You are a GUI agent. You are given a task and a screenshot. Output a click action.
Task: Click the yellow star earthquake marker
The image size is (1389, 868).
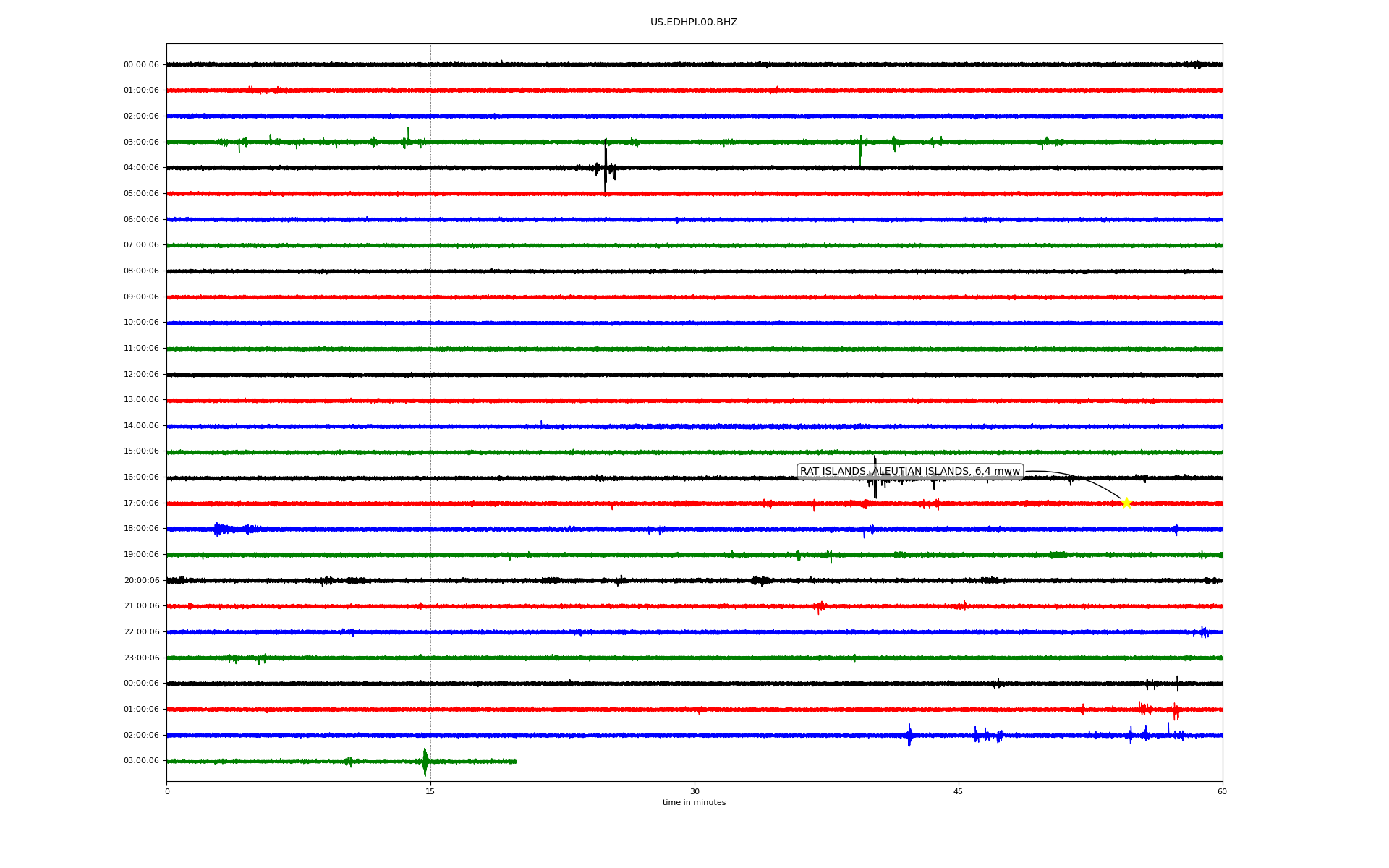point(1126,503)
